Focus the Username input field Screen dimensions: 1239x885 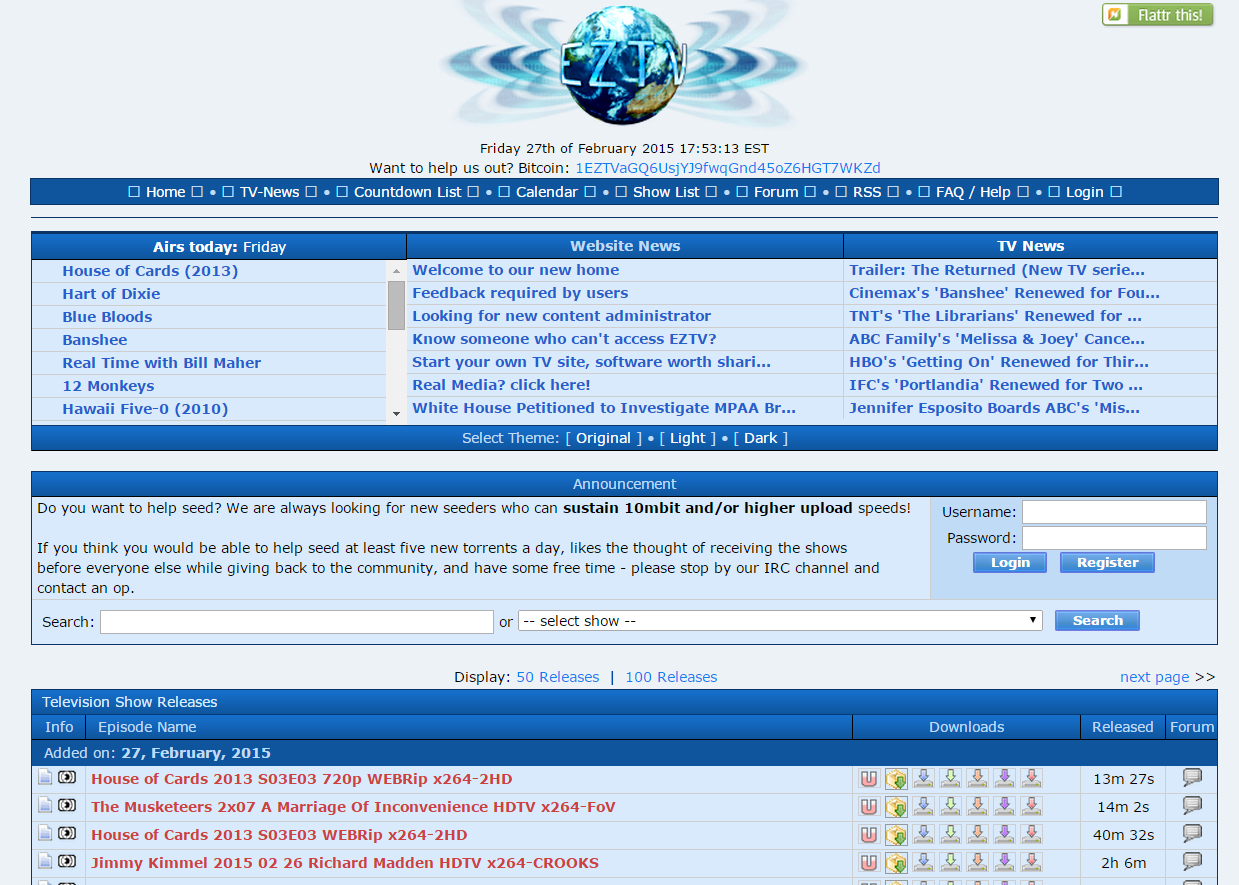point(1114,512)
